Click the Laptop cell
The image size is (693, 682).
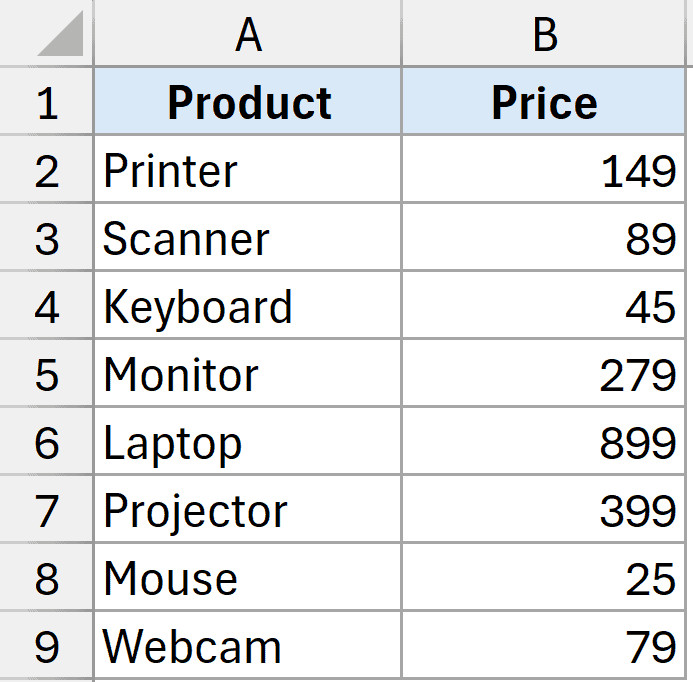coord(248,443)
